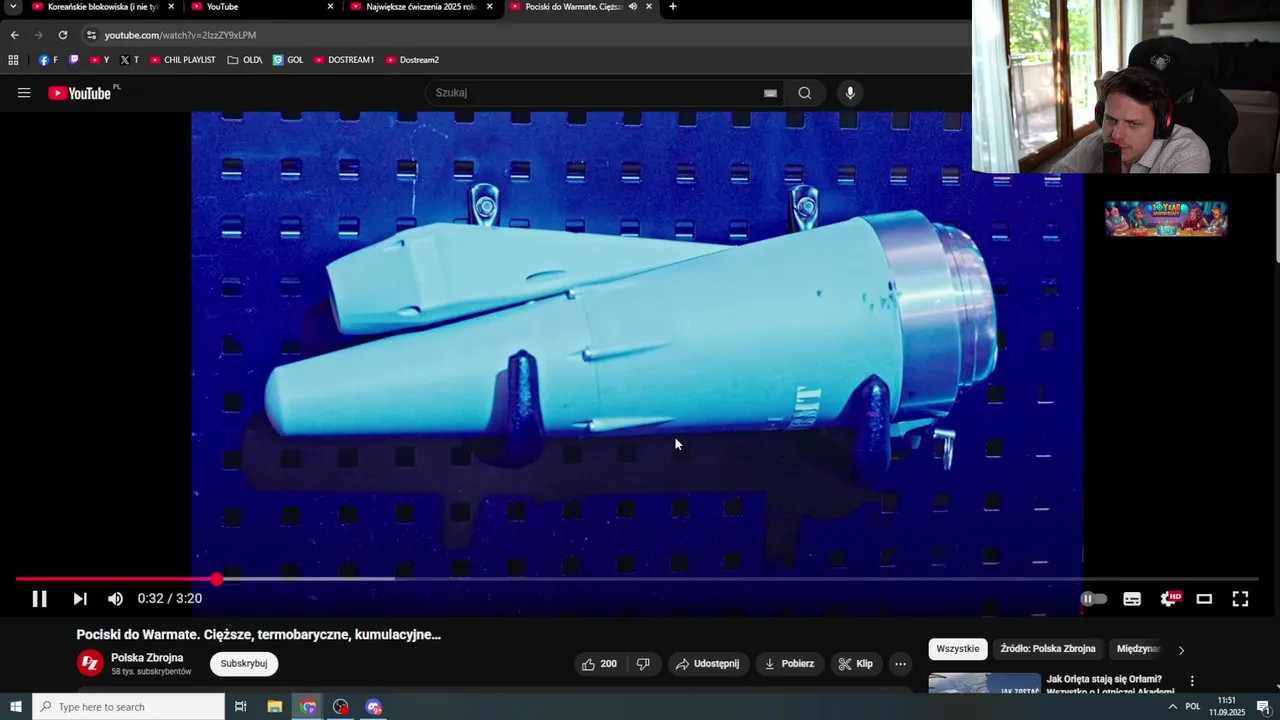Click the Klip scissors button
This screenshot has width=1280, height=720.
856,664
